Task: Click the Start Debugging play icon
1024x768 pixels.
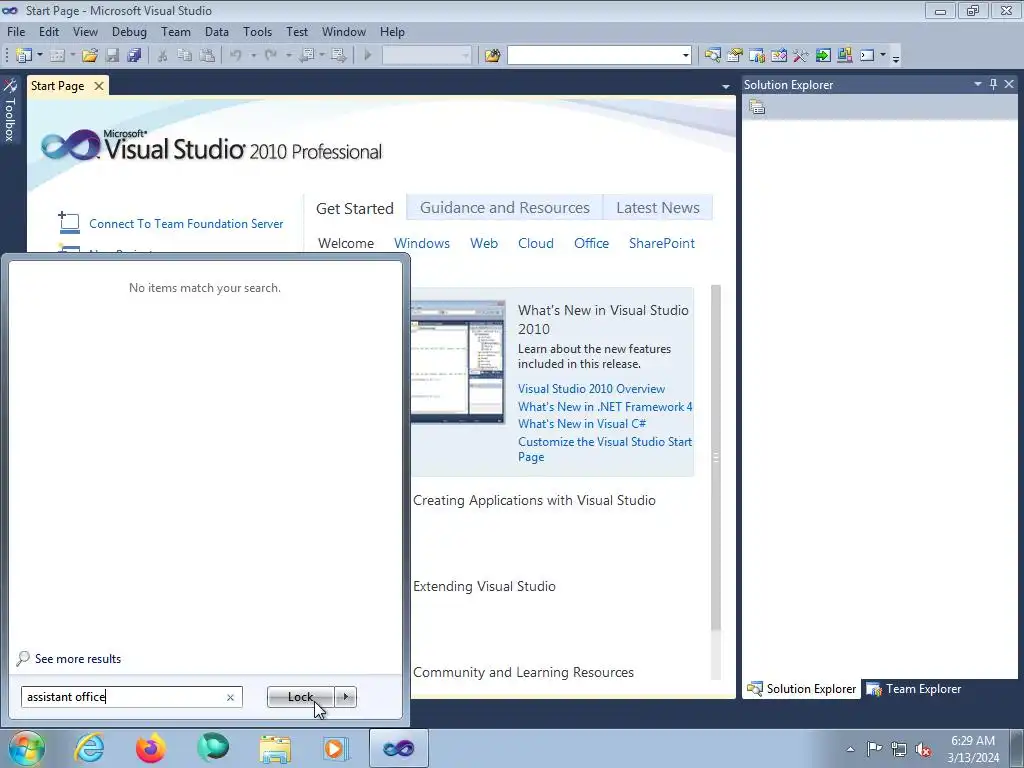Action: pyautogui.click(x=368, y=56)
